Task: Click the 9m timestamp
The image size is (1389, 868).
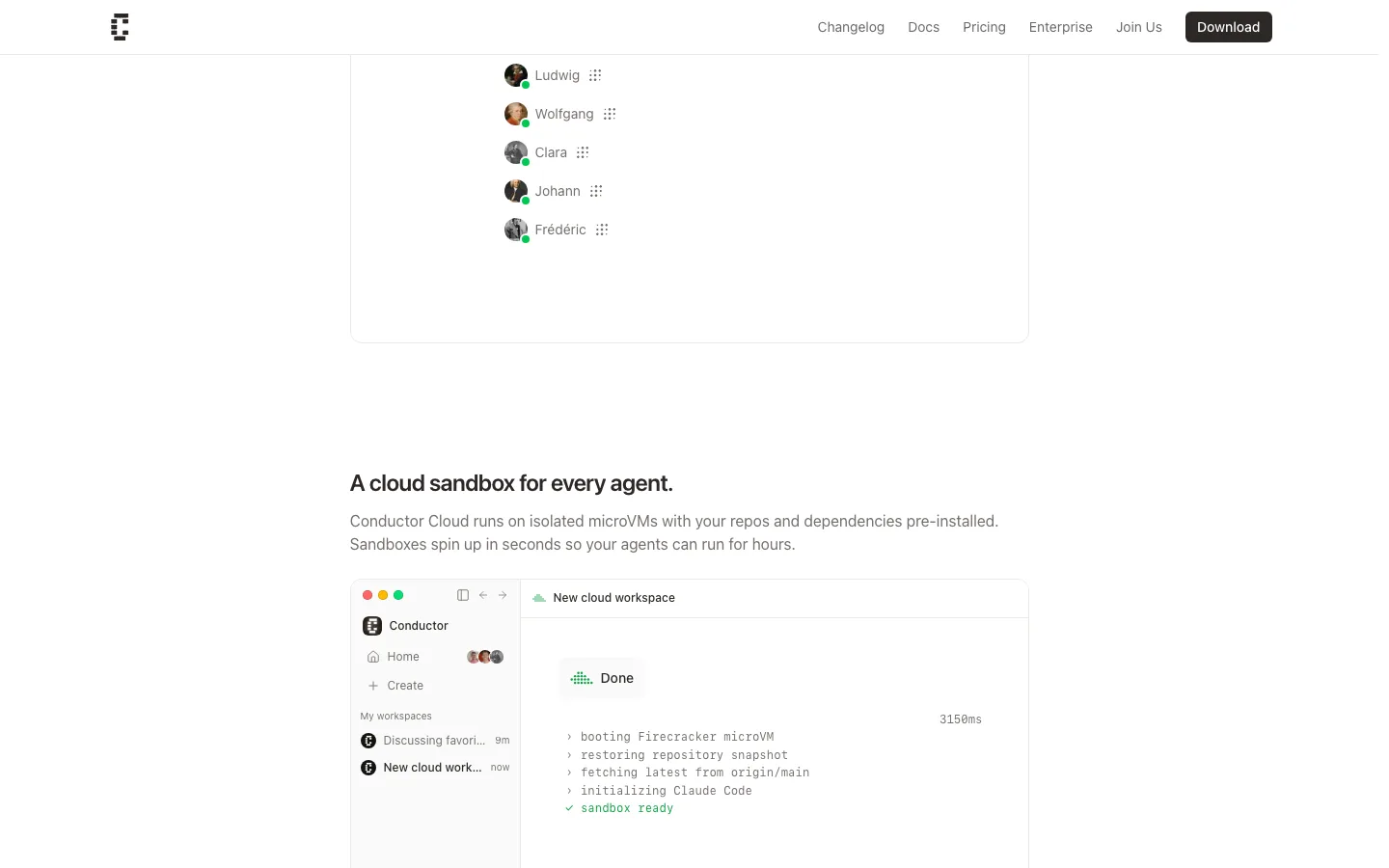Action: coord(503,741)
